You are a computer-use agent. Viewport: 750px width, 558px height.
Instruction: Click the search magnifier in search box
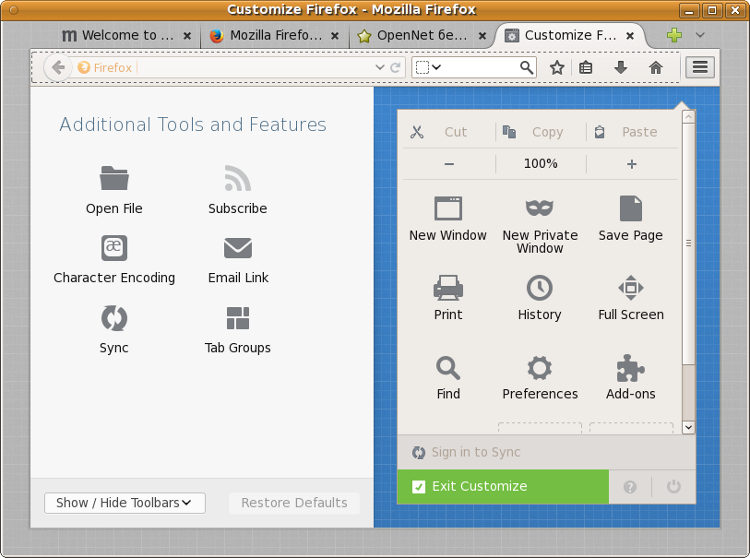tap(526, 67)
